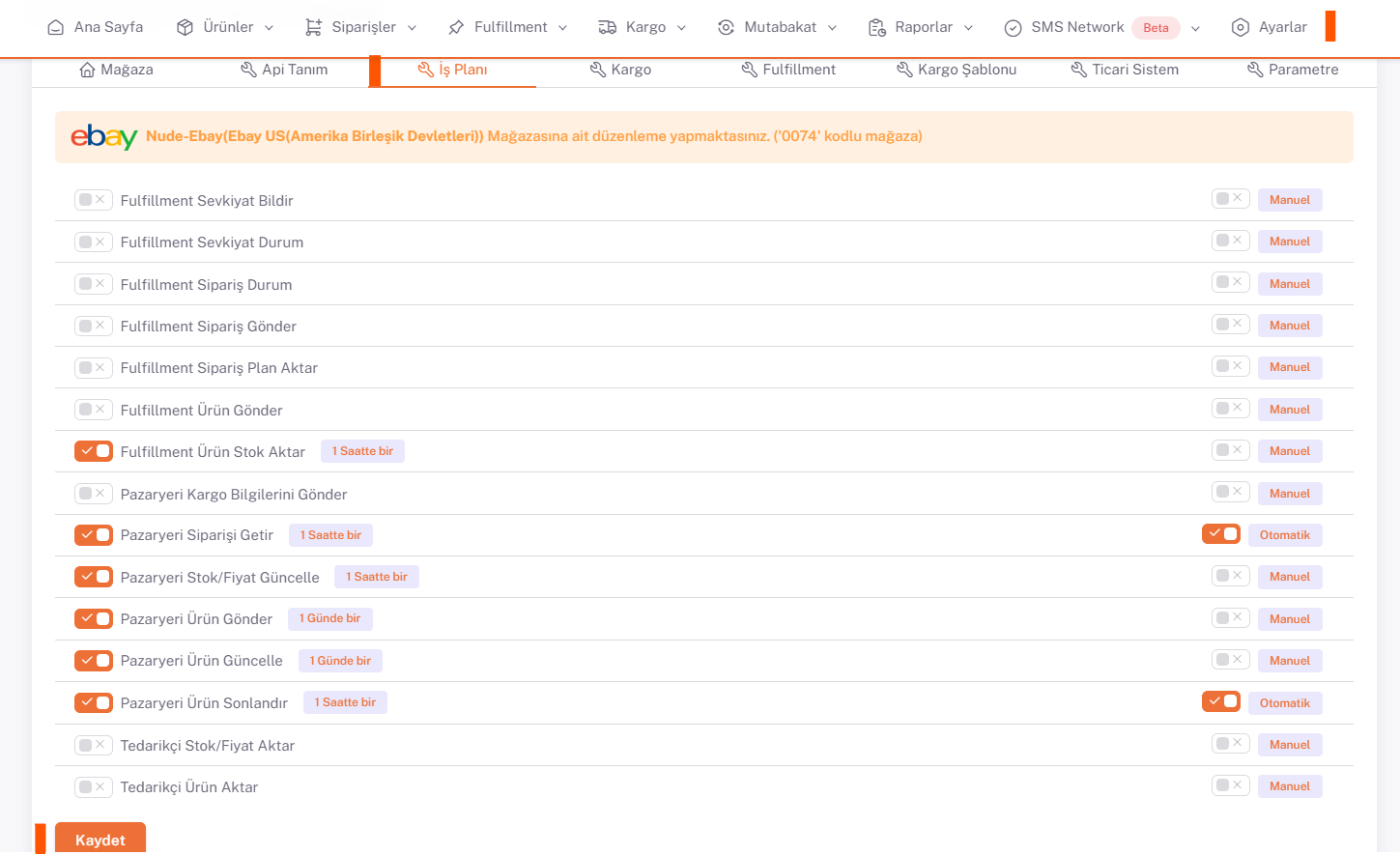Click Otomatik button for Pazaryeri Siparişi Getir

(x=1285, y=535)
